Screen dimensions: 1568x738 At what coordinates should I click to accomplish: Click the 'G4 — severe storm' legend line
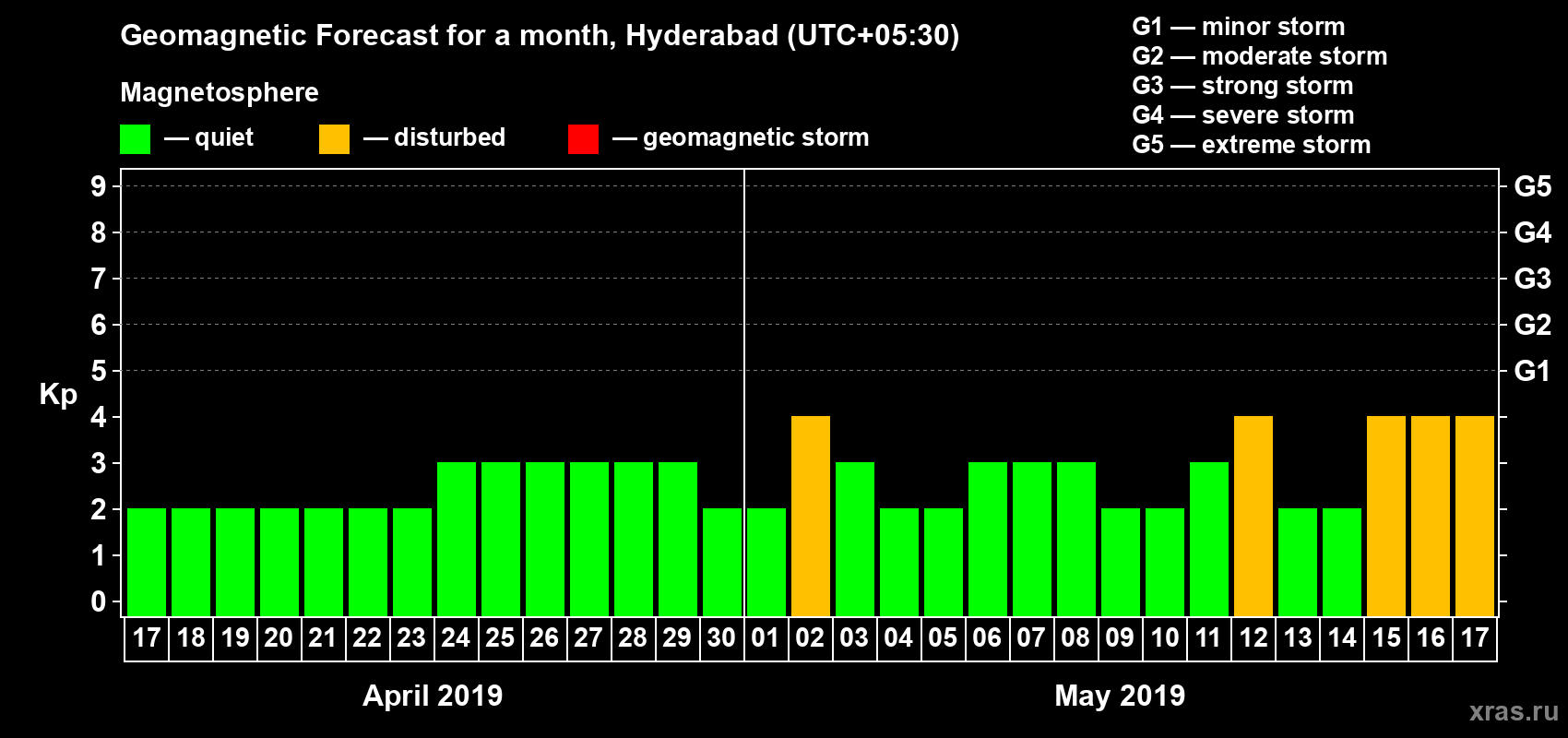tap(1243, 115)
